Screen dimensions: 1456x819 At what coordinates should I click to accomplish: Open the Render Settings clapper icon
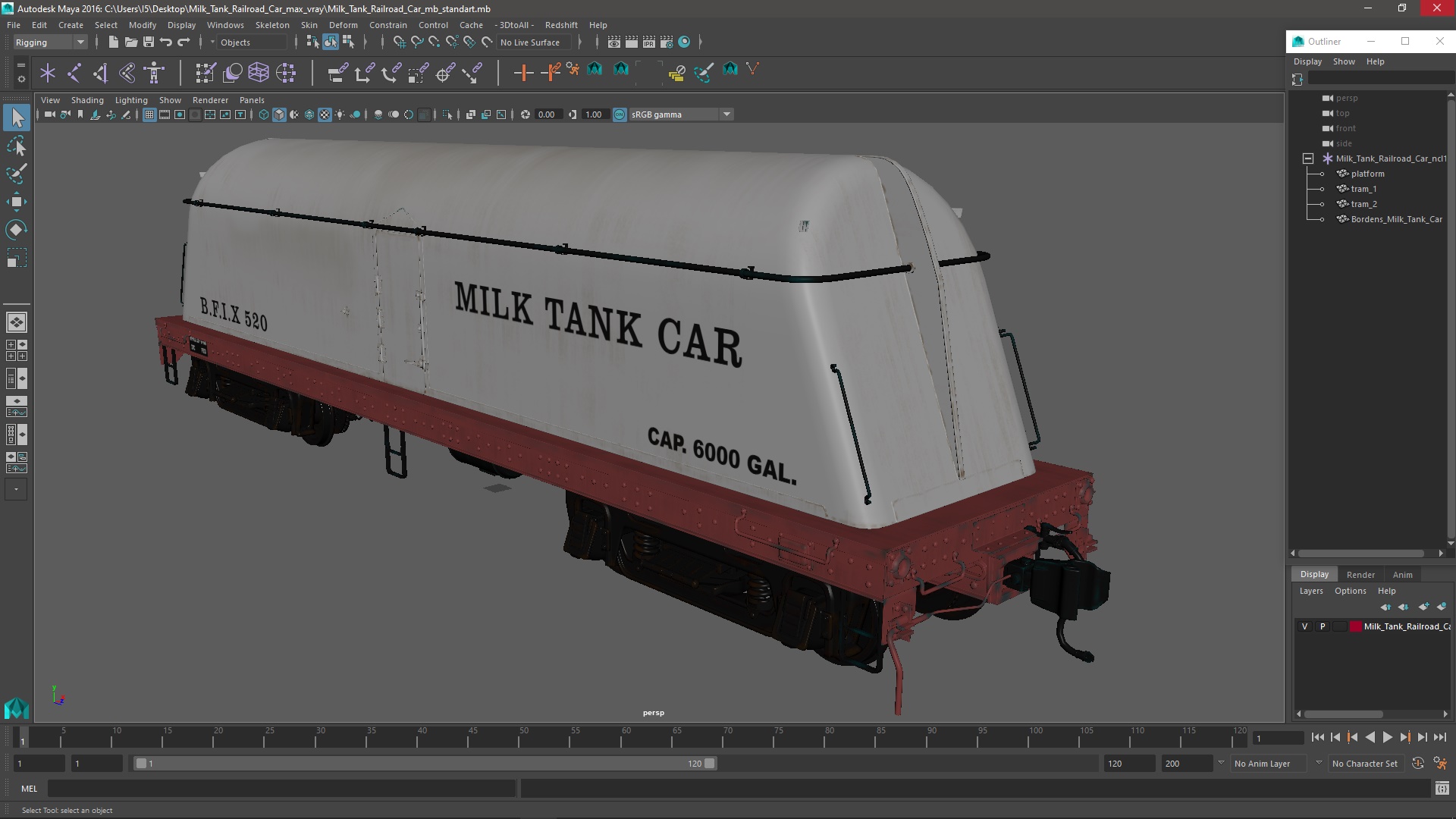click(x=667, y=42)
